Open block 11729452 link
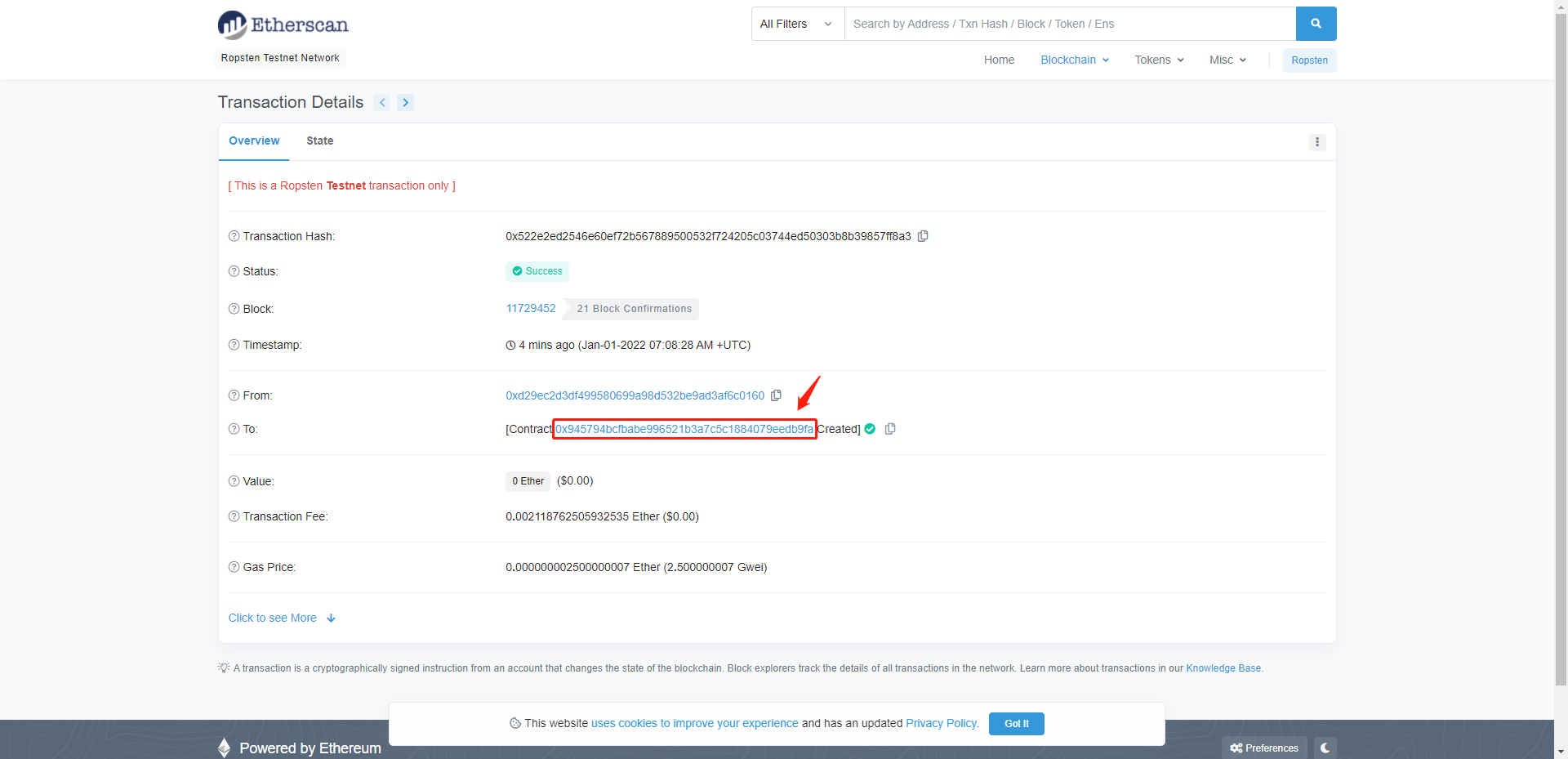 pyautogui.click(x=531, y=308)
